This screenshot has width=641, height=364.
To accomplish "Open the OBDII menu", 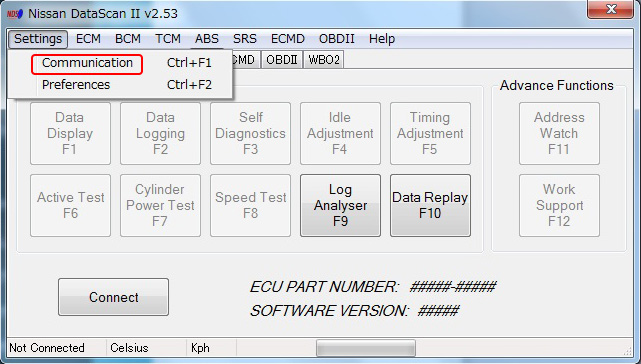I will [x=337, y=39].
